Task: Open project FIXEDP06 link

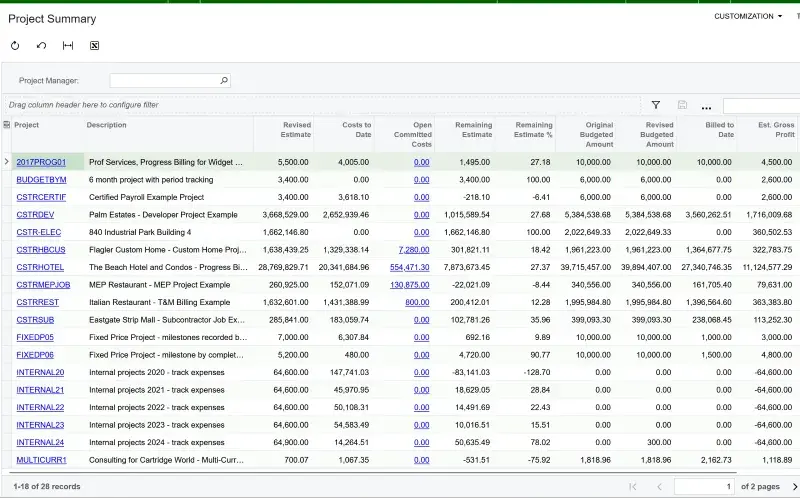Action: tap(35, 355)
